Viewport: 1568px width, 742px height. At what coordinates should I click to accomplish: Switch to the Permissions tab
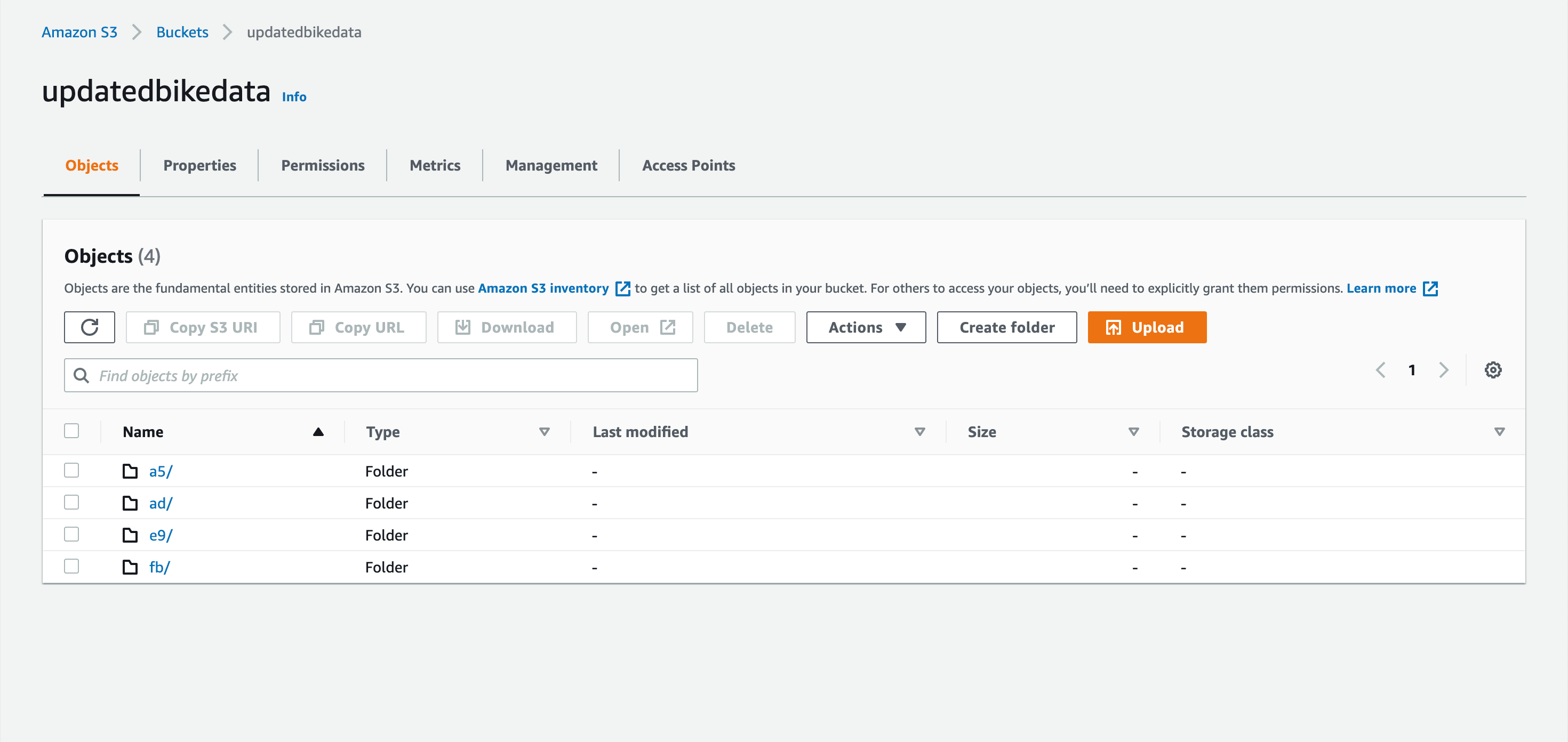pos(323,165)
